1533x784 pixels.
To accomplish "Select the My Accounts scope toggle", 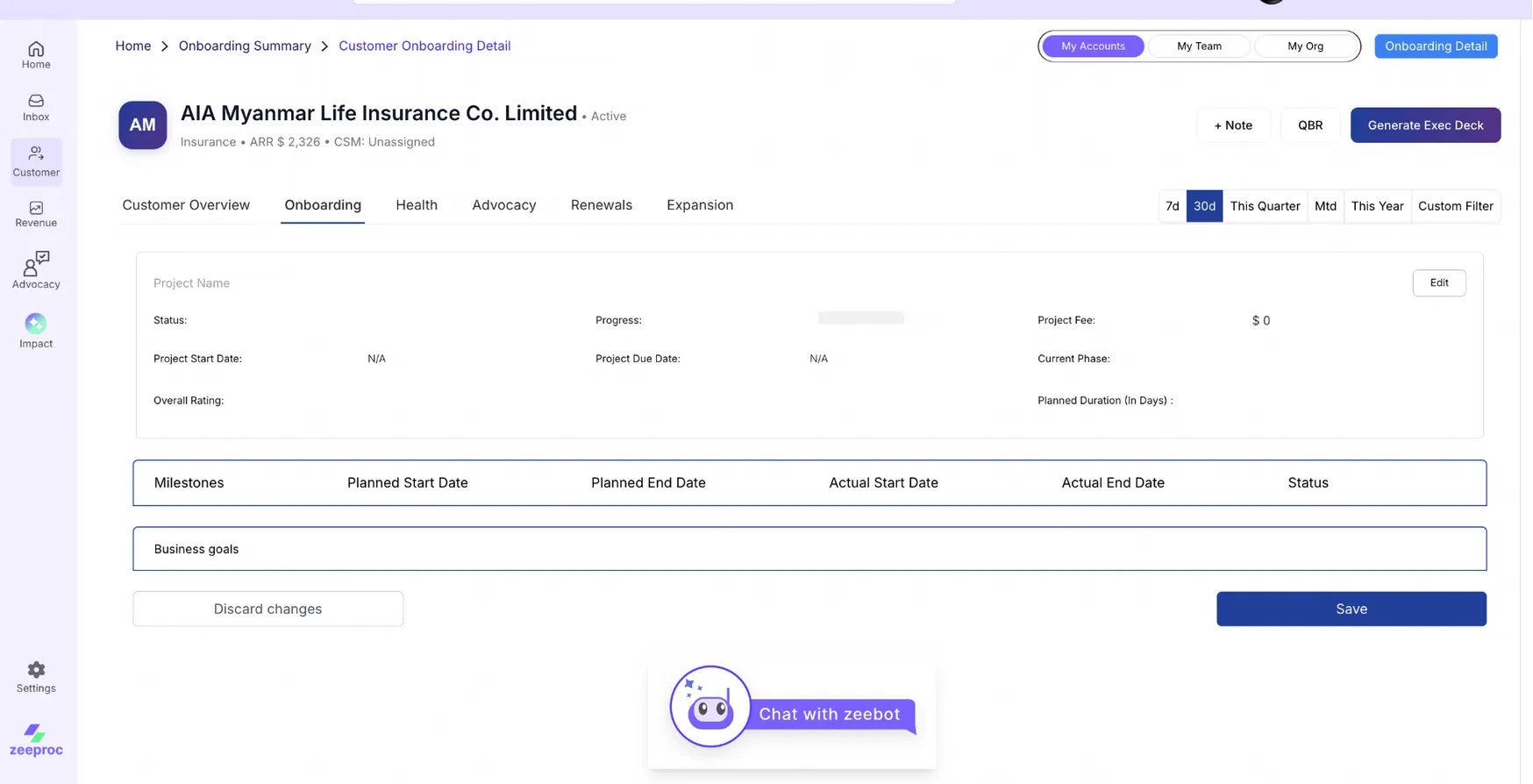I will 1092,46.
